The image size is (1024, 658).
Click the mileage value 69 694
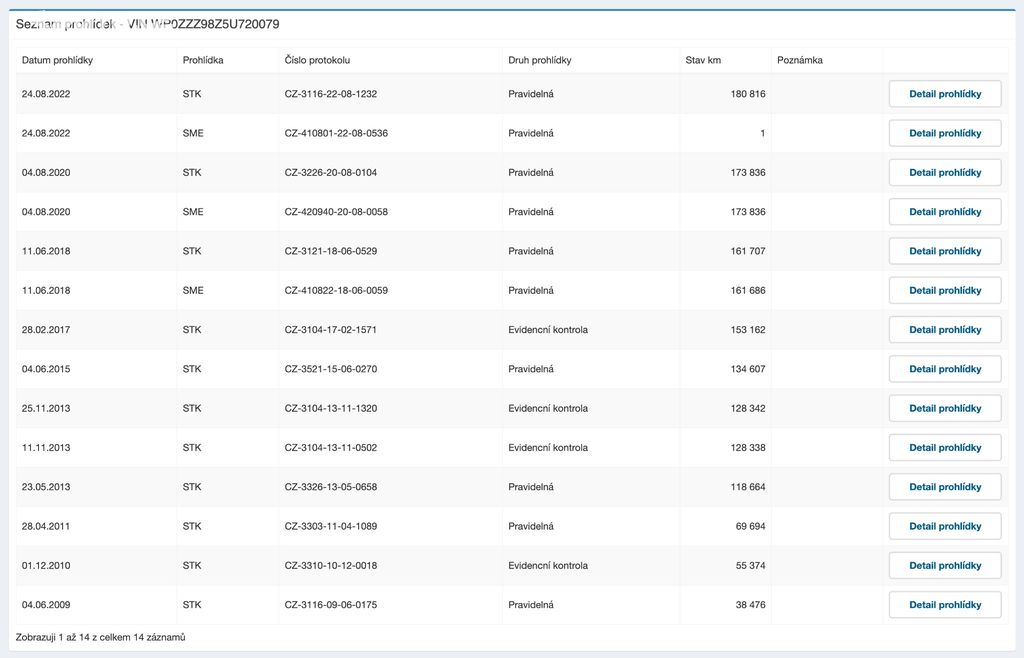[x=750, y=526]
